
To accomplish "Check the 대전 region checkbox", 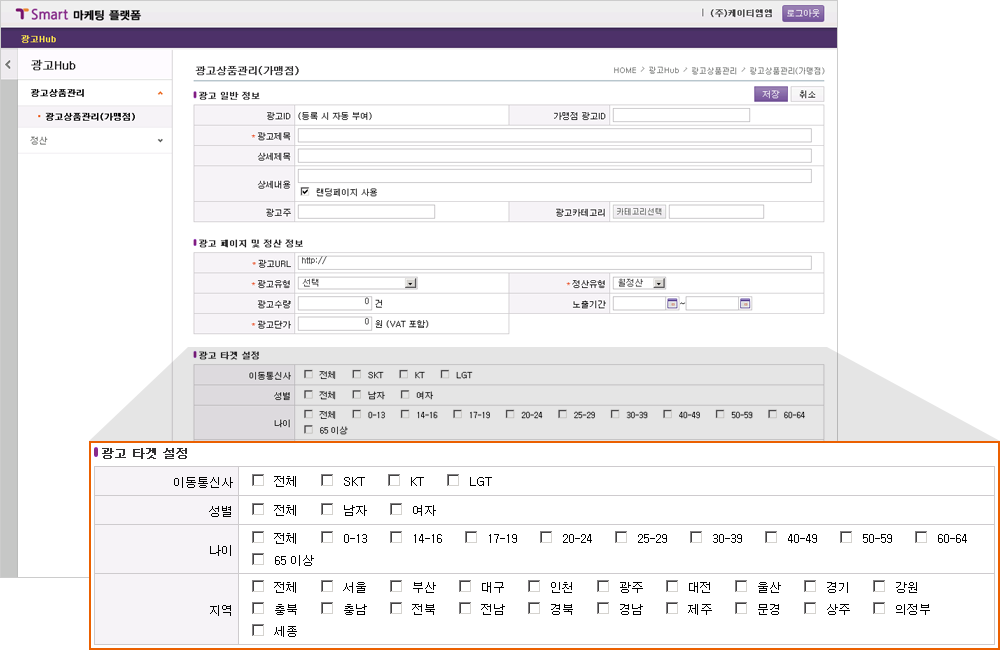I will tap(672, 586).
